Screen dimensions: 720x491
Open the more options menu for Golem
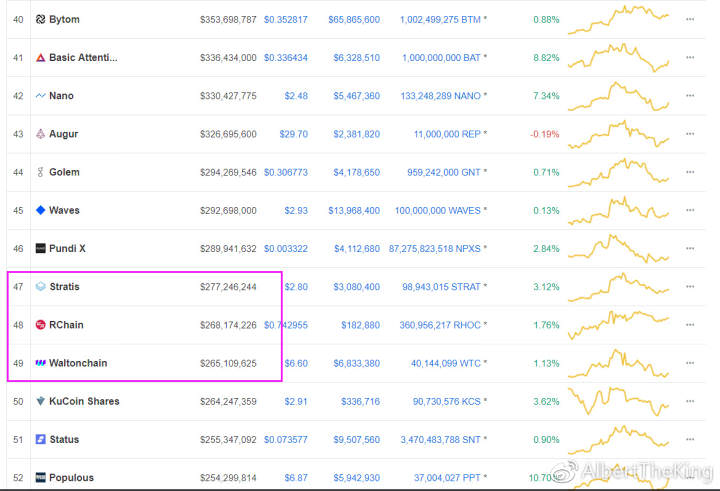pos(690,172)
